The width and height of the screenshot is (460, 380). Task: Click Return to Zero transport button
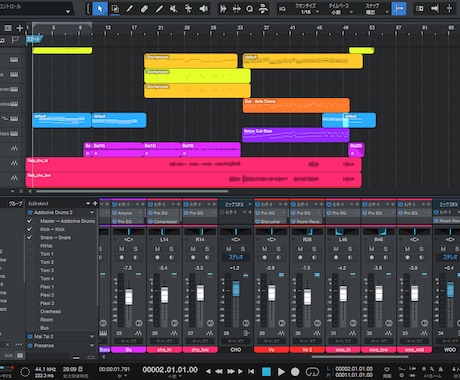click(251, 371)
